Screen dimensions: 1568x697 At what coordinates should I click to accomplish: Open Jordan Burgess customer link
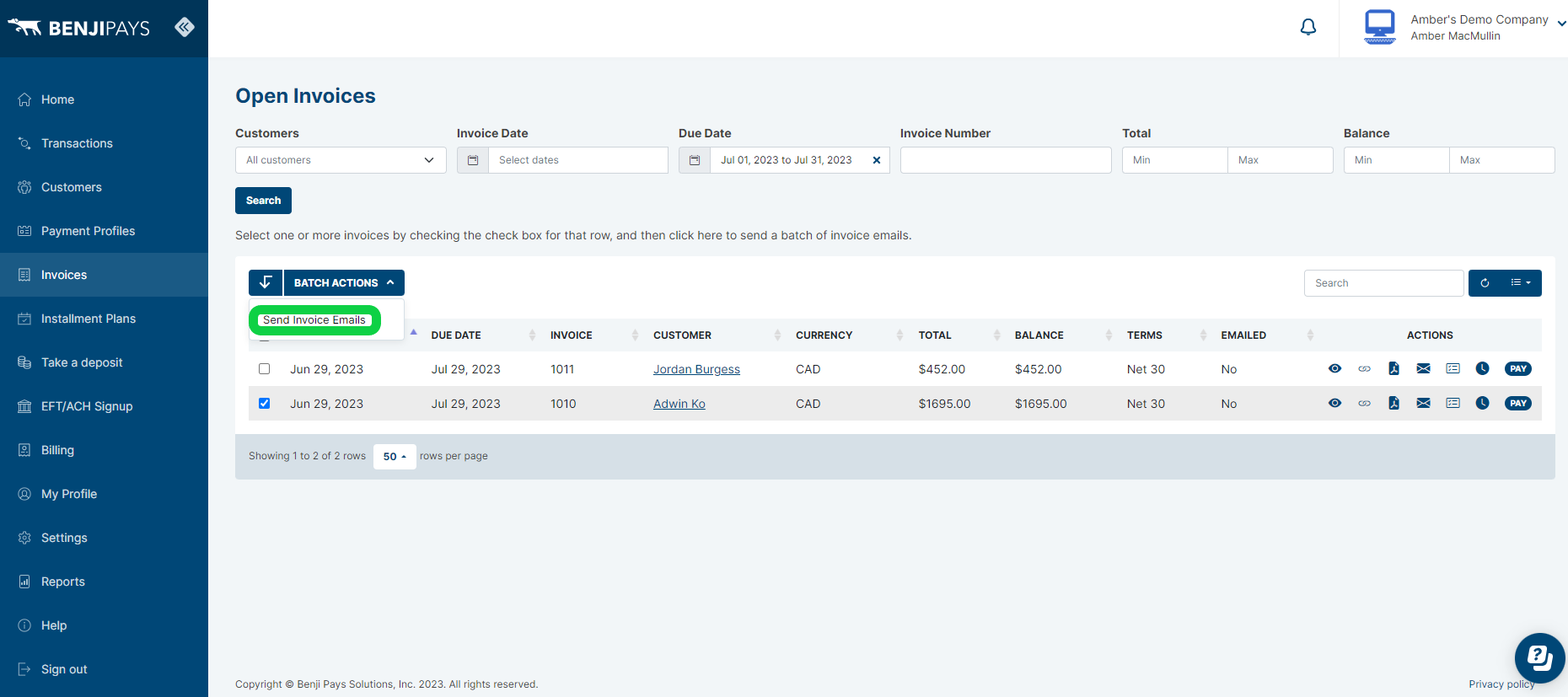[x=696, y=369]
